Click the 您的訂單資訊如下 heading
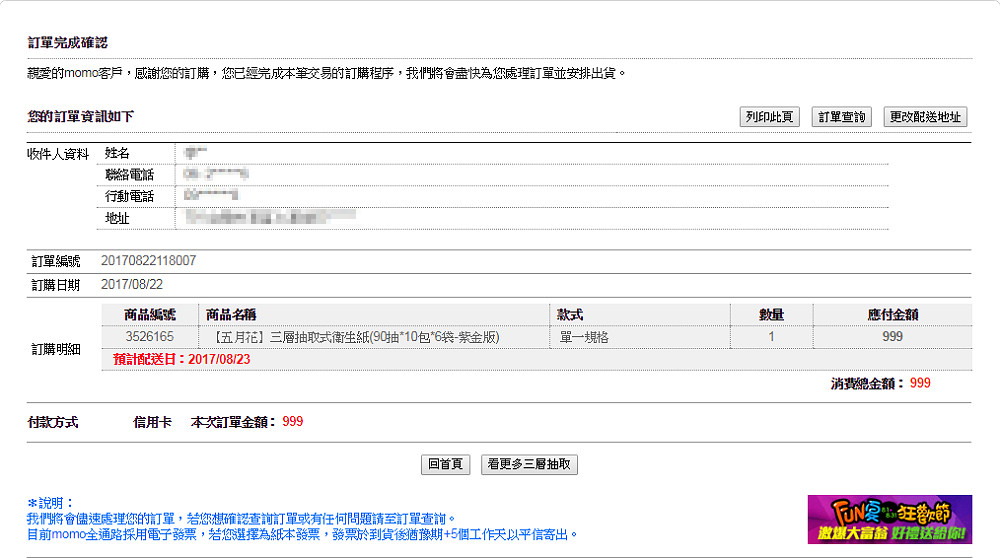Viewport: 1000px width, 558px height. click(x=80, y=116)
